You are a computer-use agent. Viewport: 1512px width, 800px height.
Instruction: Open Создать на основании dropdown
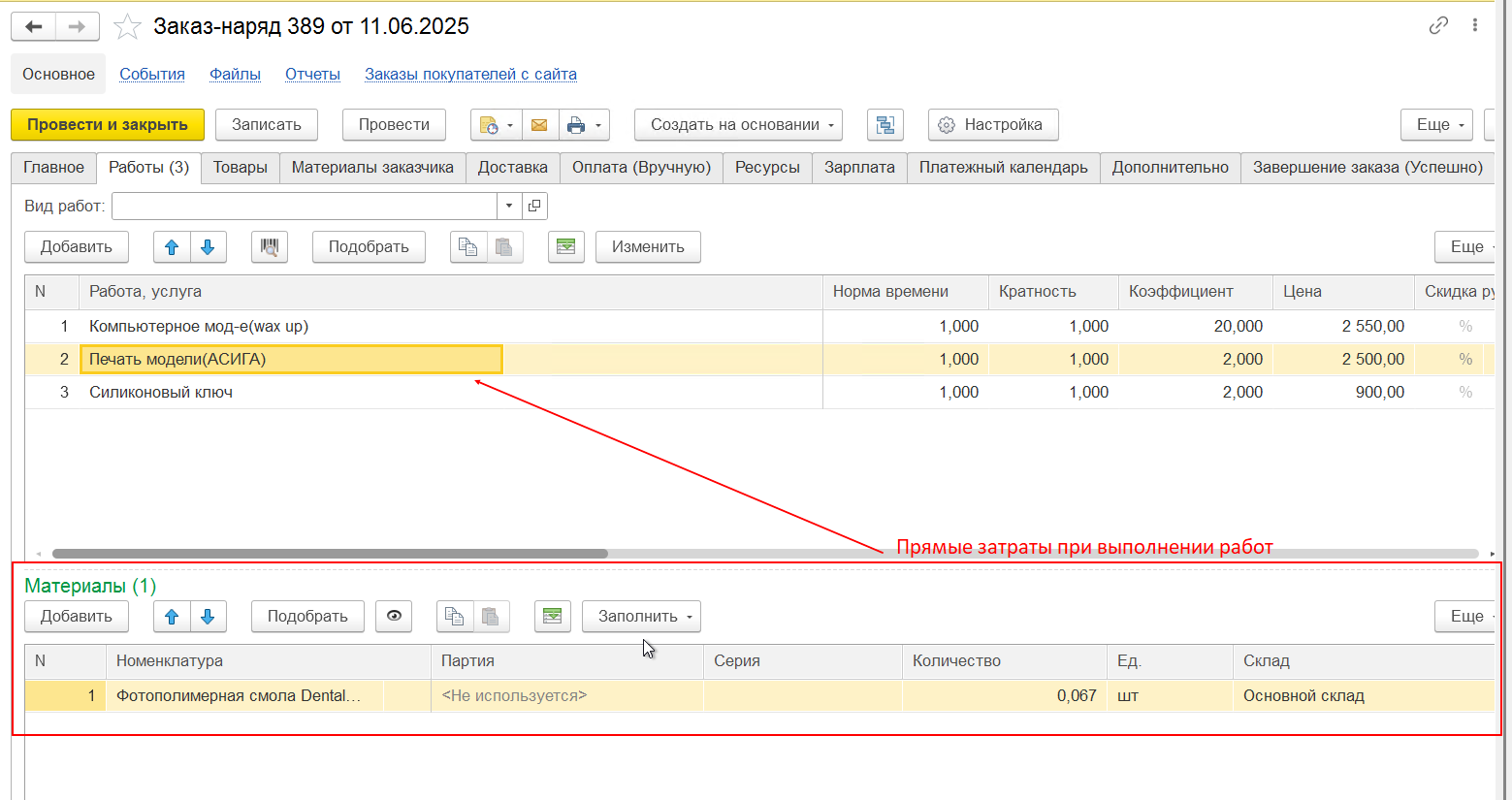(738, 125)
